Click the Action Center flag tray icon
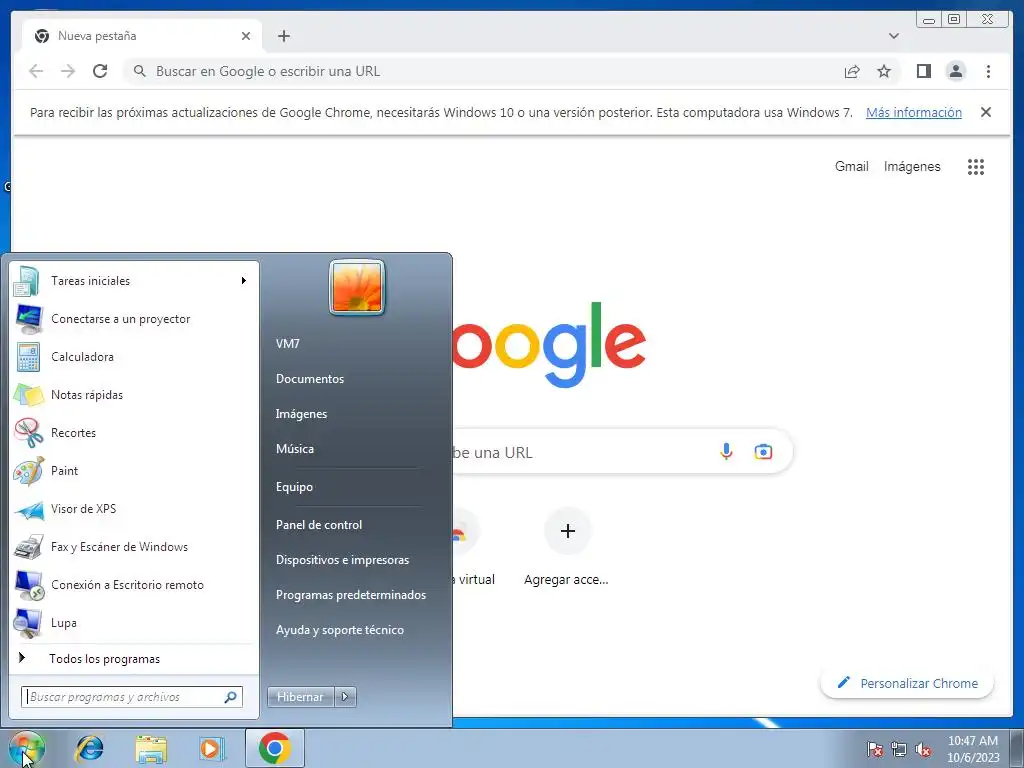Screen dimensions: 1024x768 click(x=874, y=749)
